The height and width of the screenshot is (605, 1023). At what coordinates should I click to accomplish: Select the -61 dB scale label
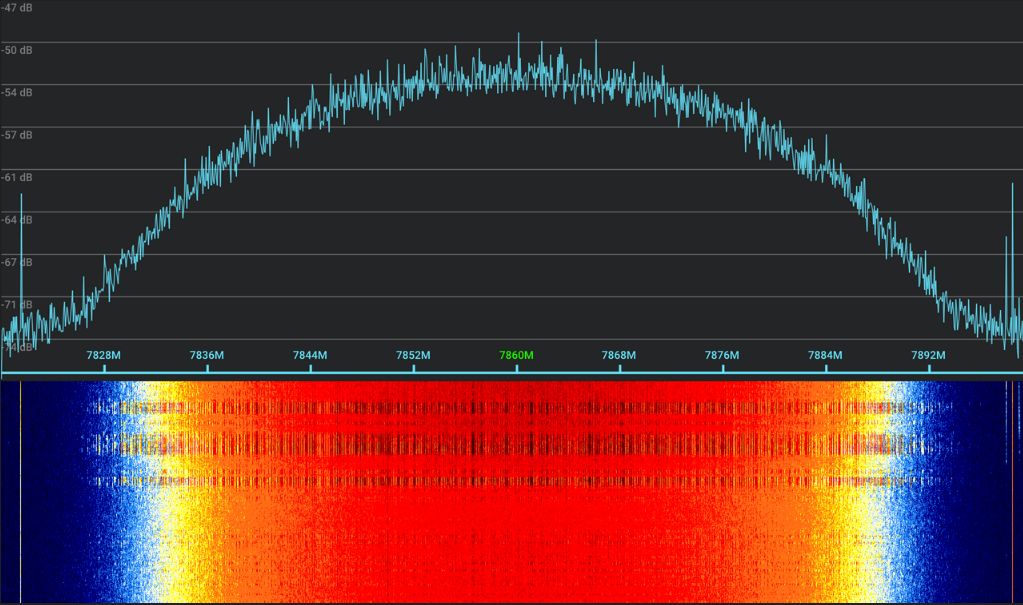[17, 177]
